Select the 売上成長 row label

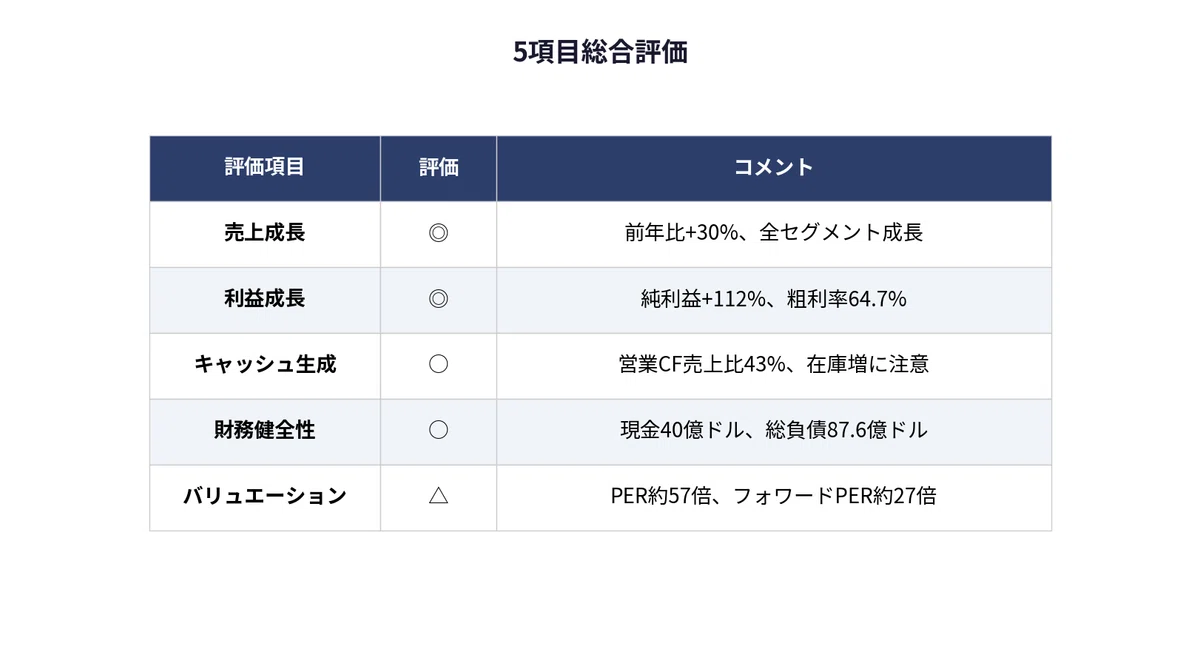click(x=265, y=233)
